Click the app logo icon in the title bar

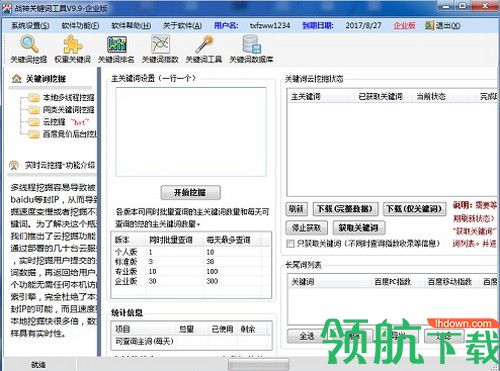click(x=7, y=8)
